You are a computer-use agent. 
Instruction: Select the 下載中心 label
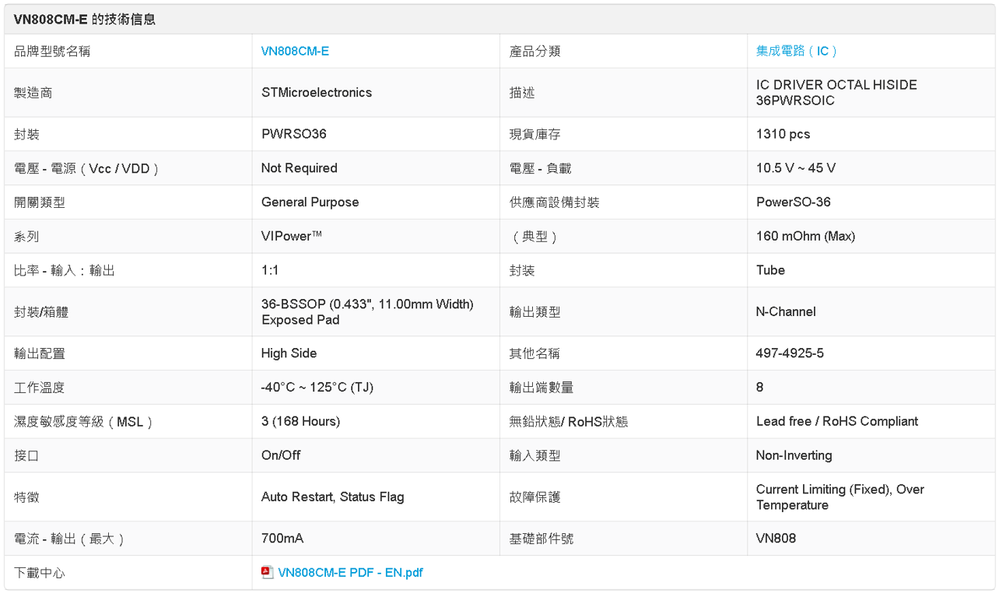pos(40,573)
